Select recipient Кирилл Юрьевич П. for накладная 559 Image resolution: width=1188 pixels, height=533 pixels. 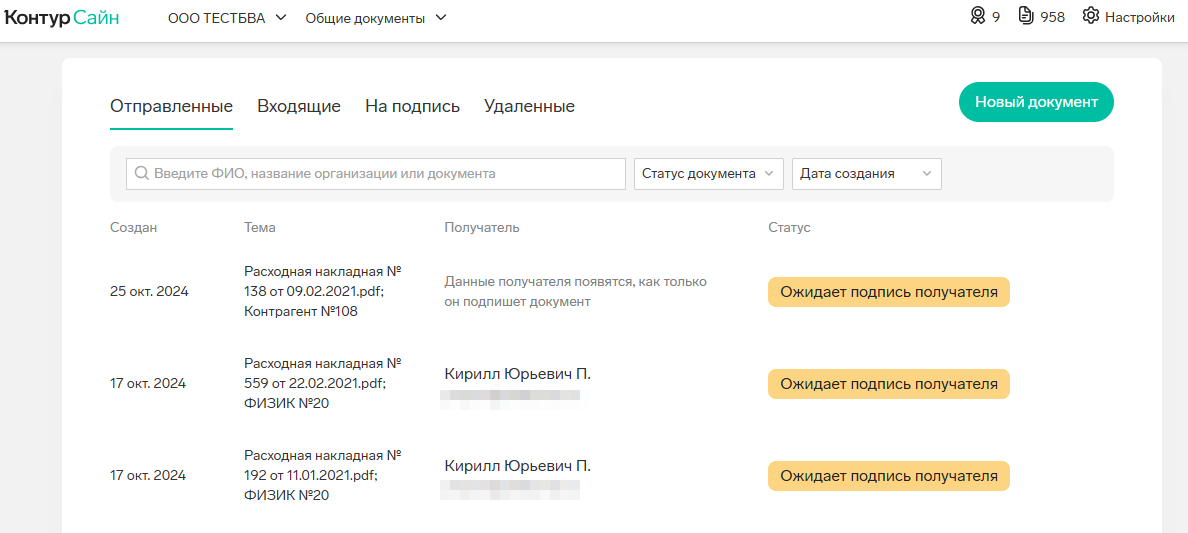(x=517, y=374)
